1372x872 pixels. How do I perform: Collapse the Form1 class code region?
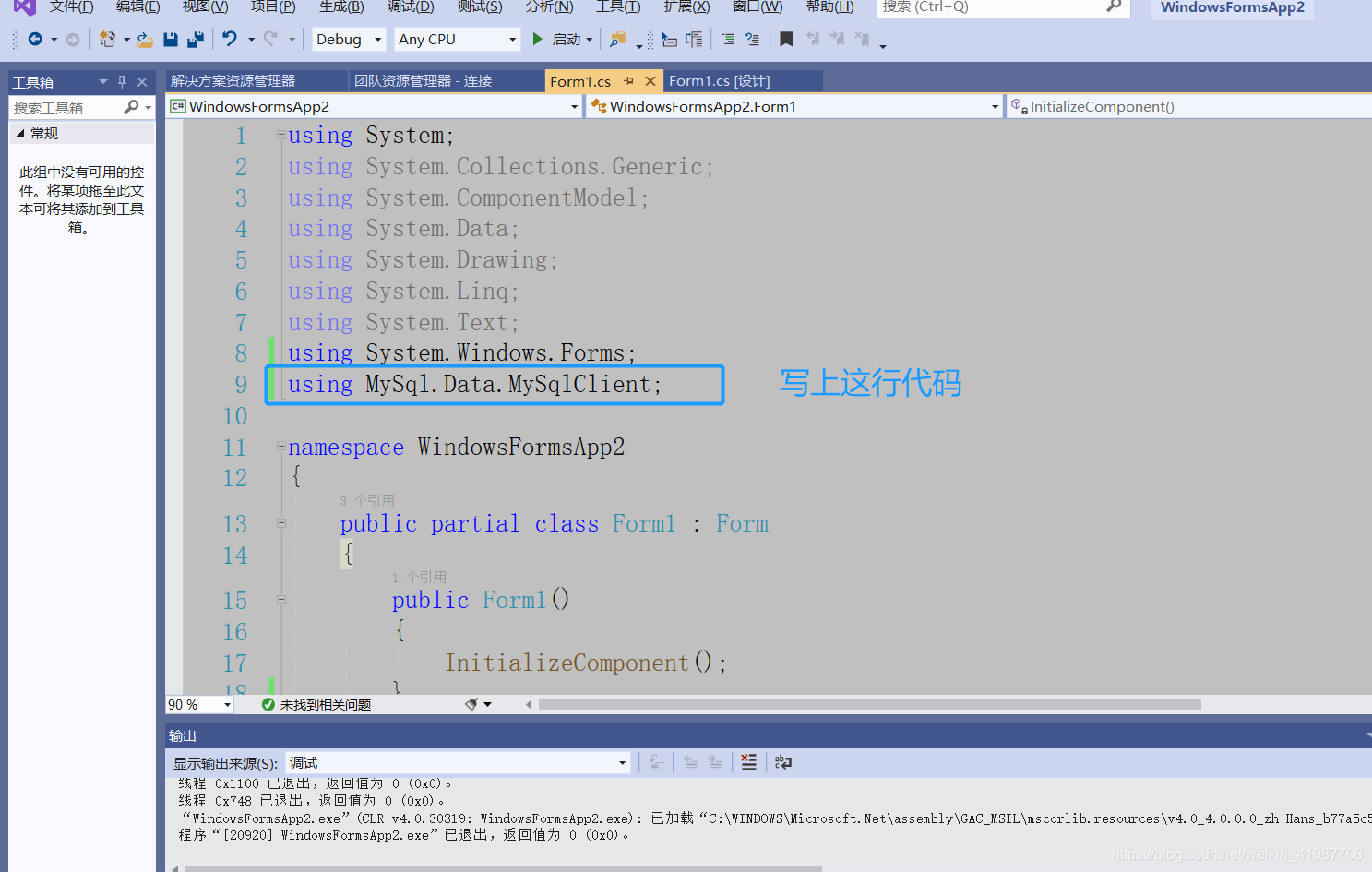tap(281, 523)
